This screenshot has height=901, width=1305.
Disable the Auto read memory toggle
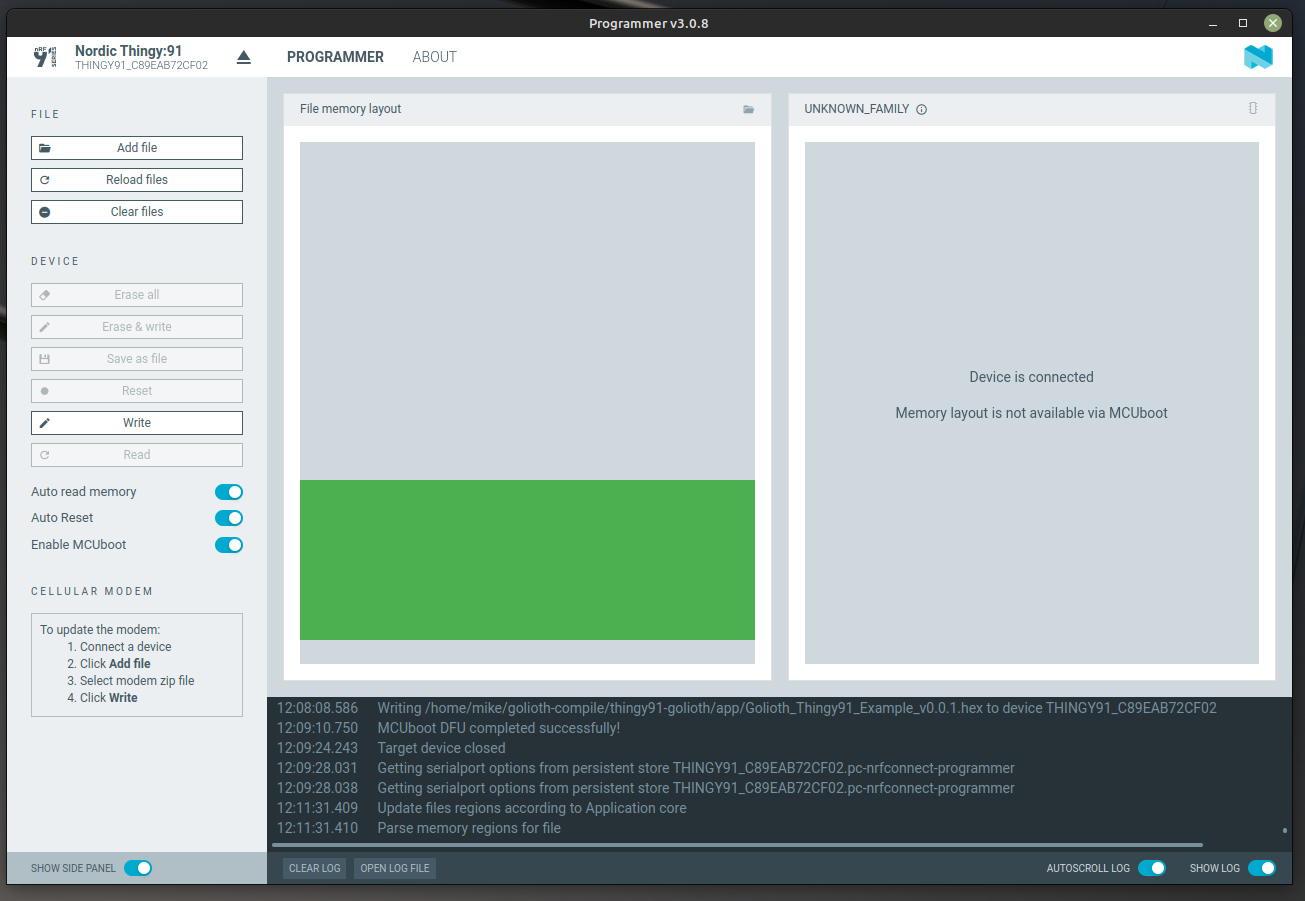point(229,492)
